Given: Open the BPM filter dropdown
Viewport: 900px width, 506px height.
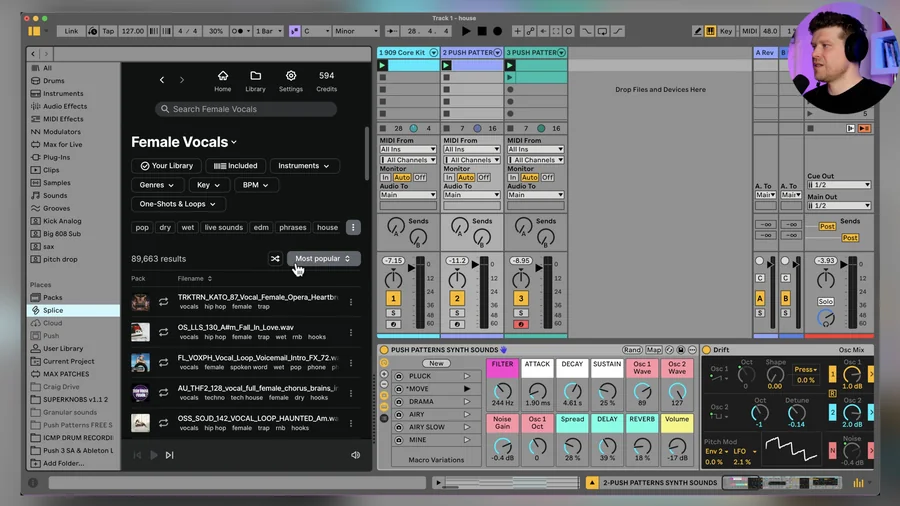Looking at the screenshot, I should coord(255,185).
